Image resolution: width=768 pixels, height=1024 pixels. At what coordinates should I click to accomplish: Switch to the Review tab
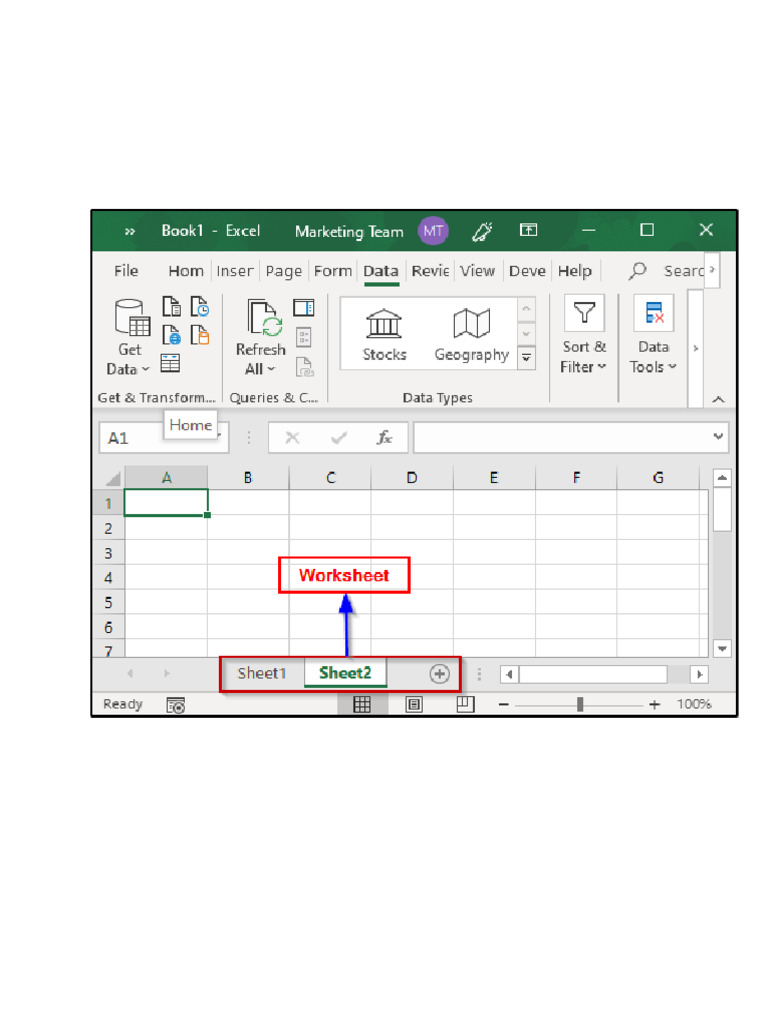tap(430, 270)
